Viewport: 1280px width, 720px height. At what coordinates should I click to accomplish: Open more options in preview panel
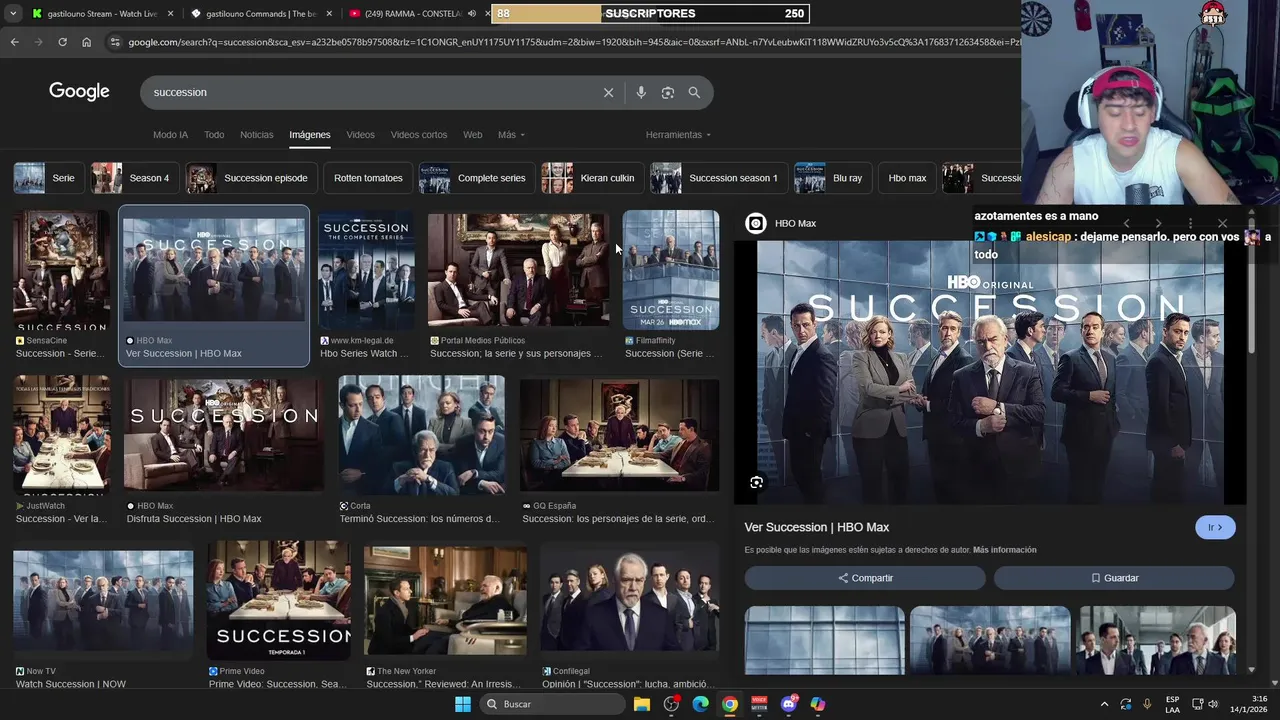pos(1190,223)
